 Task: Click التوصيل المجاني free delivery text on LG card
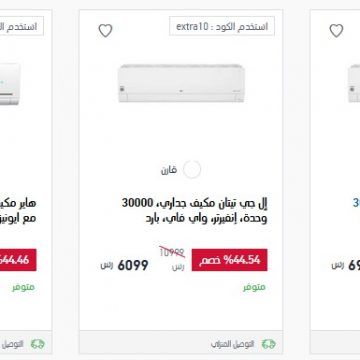click(232, 344)
